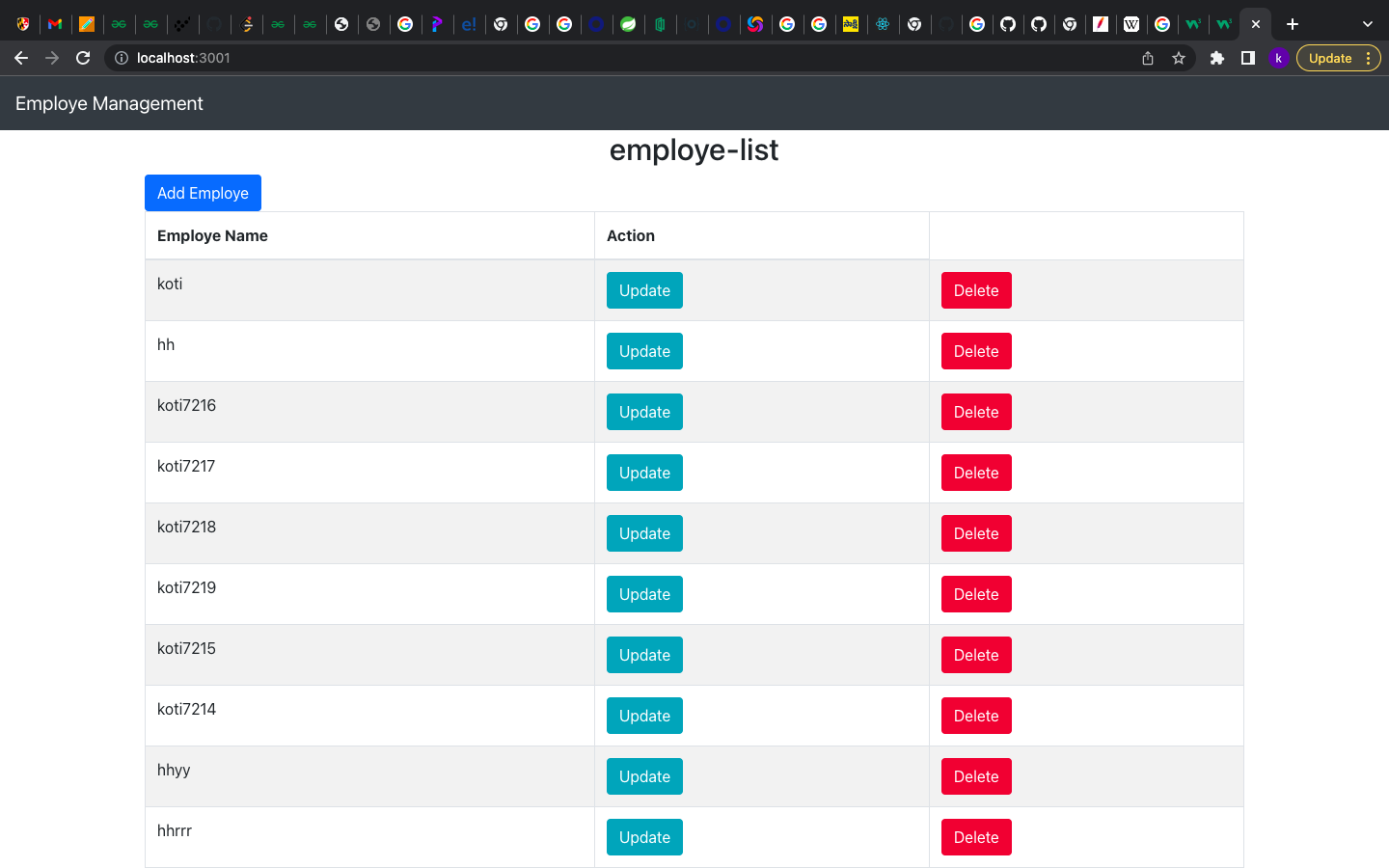Click the forward navigation arrow
Viewport: 1389px width, 868px height.
(52, 58)
